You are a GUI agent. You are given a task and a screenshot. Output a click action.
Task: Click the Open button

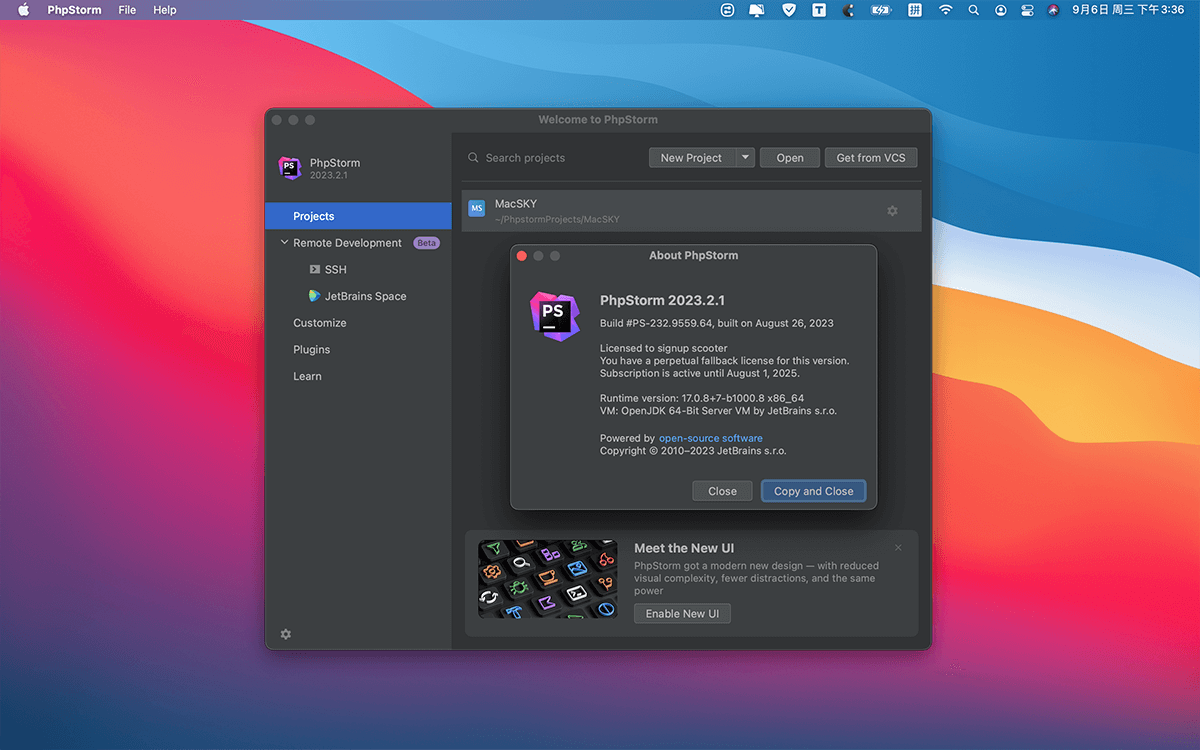click(x=790, y=158)
